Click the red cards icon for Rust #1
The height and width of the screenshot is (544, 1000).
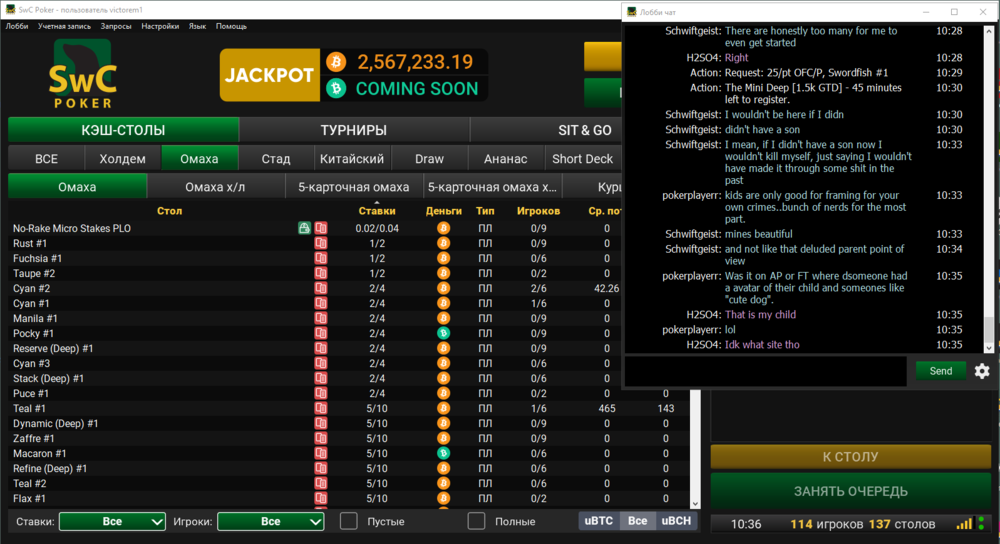321,244
